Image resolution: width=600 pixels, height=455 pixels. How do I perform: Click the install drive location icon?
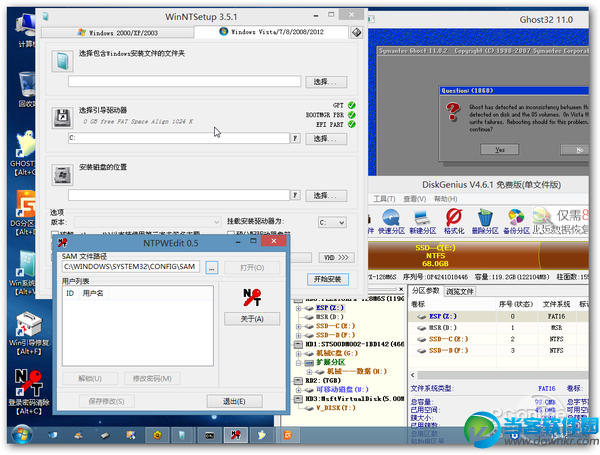point(62,175)
